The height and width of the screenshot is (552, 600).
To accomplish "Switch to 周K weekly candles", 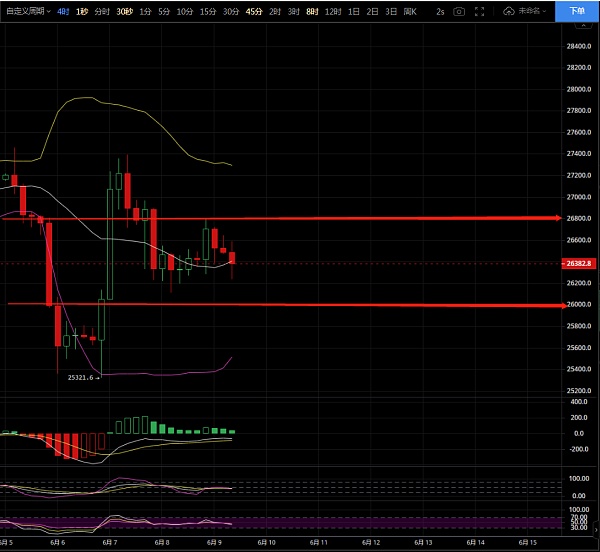I will click(x=410, y=12).
